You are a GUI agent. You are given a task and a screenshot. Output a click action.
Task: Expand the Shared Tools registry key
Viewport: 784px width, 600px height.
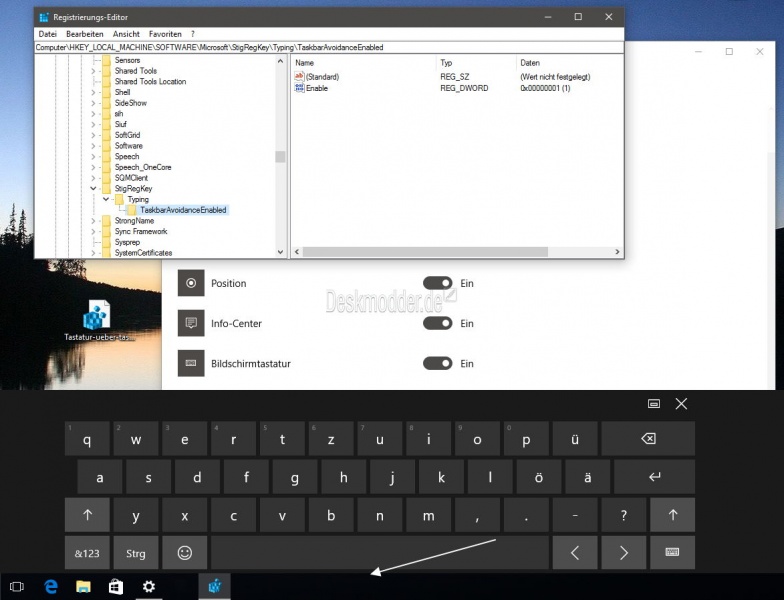pos(94,71)
